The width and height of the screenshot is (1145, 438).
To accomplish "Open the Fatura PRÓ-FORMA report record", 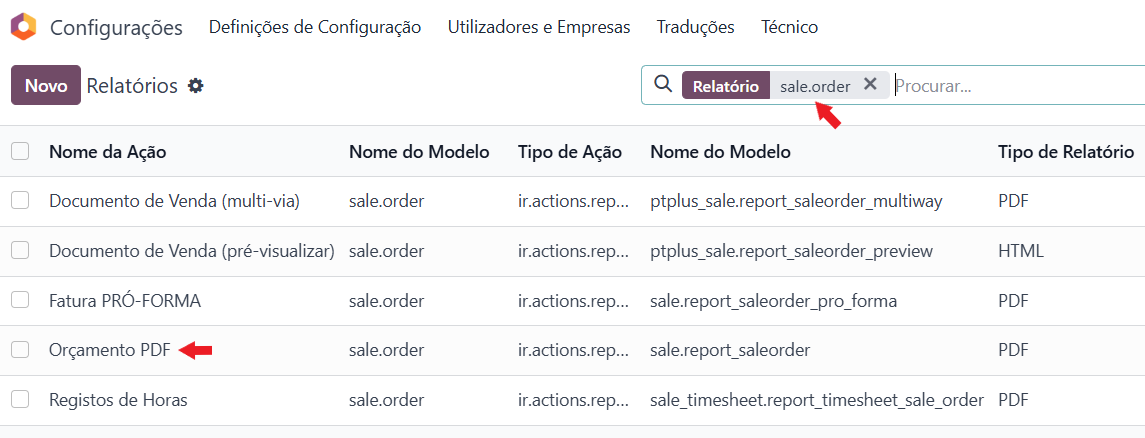I will (x=124, y=300).
